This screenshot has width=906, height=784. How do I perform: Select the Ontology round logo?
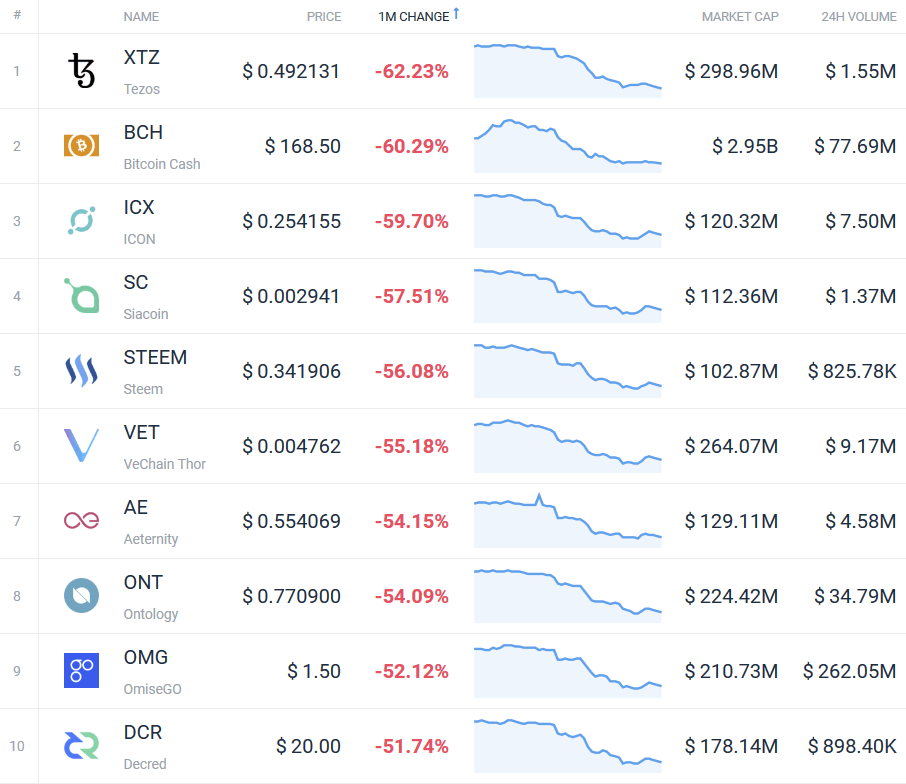pos(81,596)
